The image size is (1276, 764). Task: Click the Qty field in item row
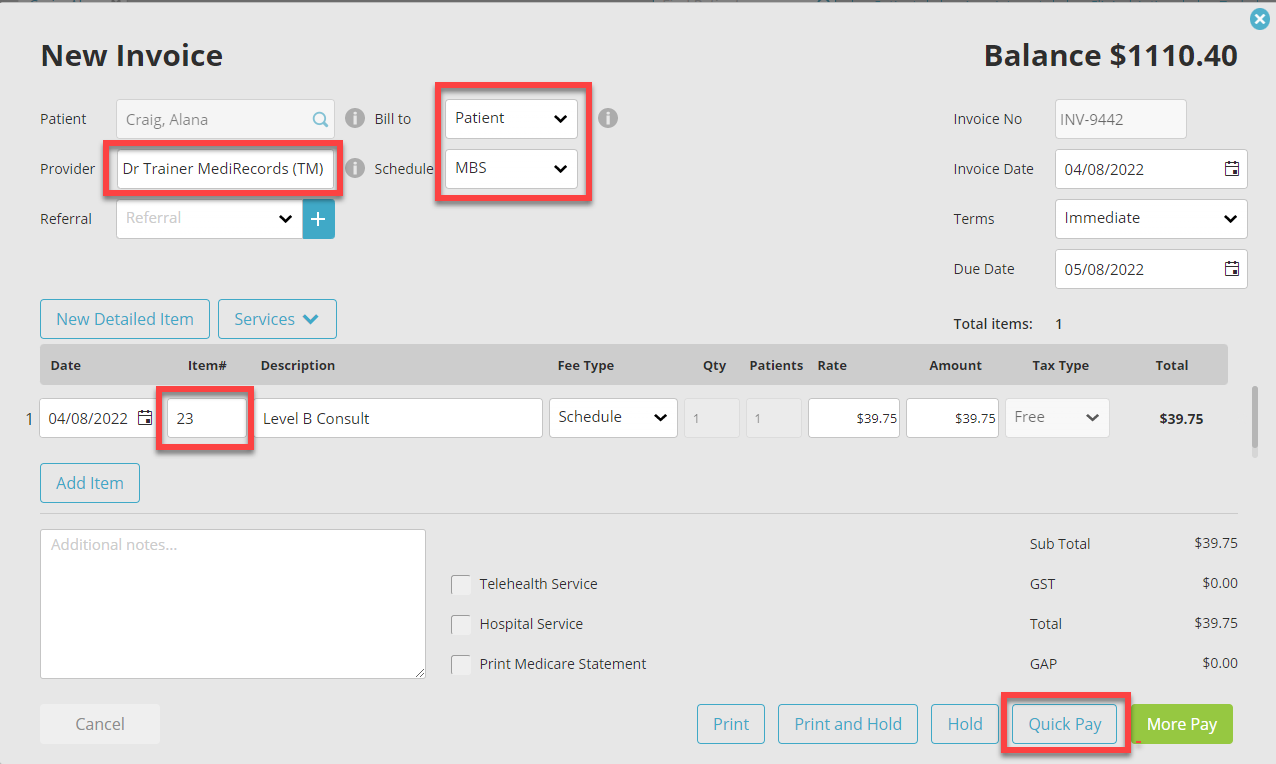(x=712, y=418)
